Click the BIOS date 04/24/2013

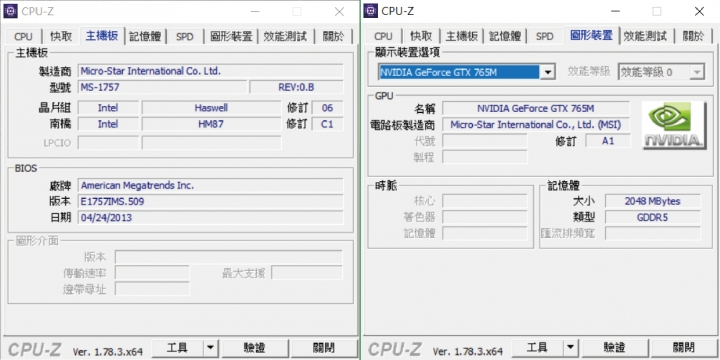(x=210, y=218)
